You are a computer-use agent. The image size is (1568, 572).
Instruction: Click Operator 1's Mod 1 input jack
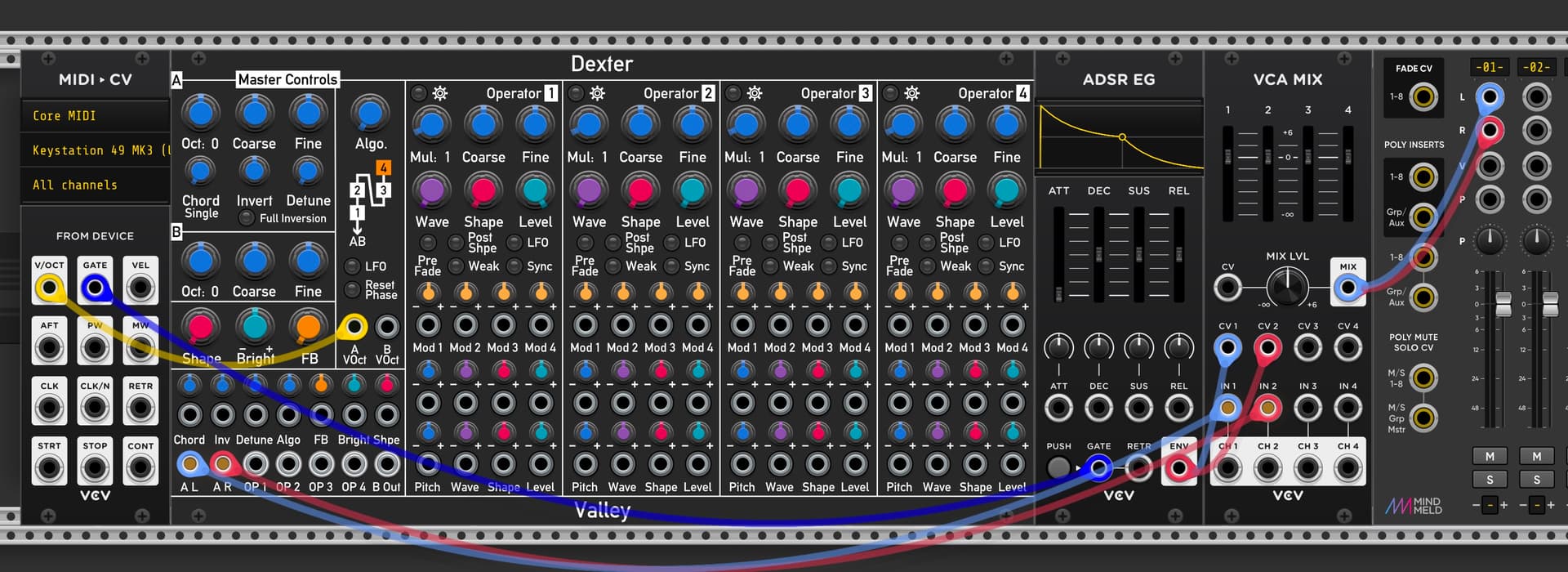point(428,325)
